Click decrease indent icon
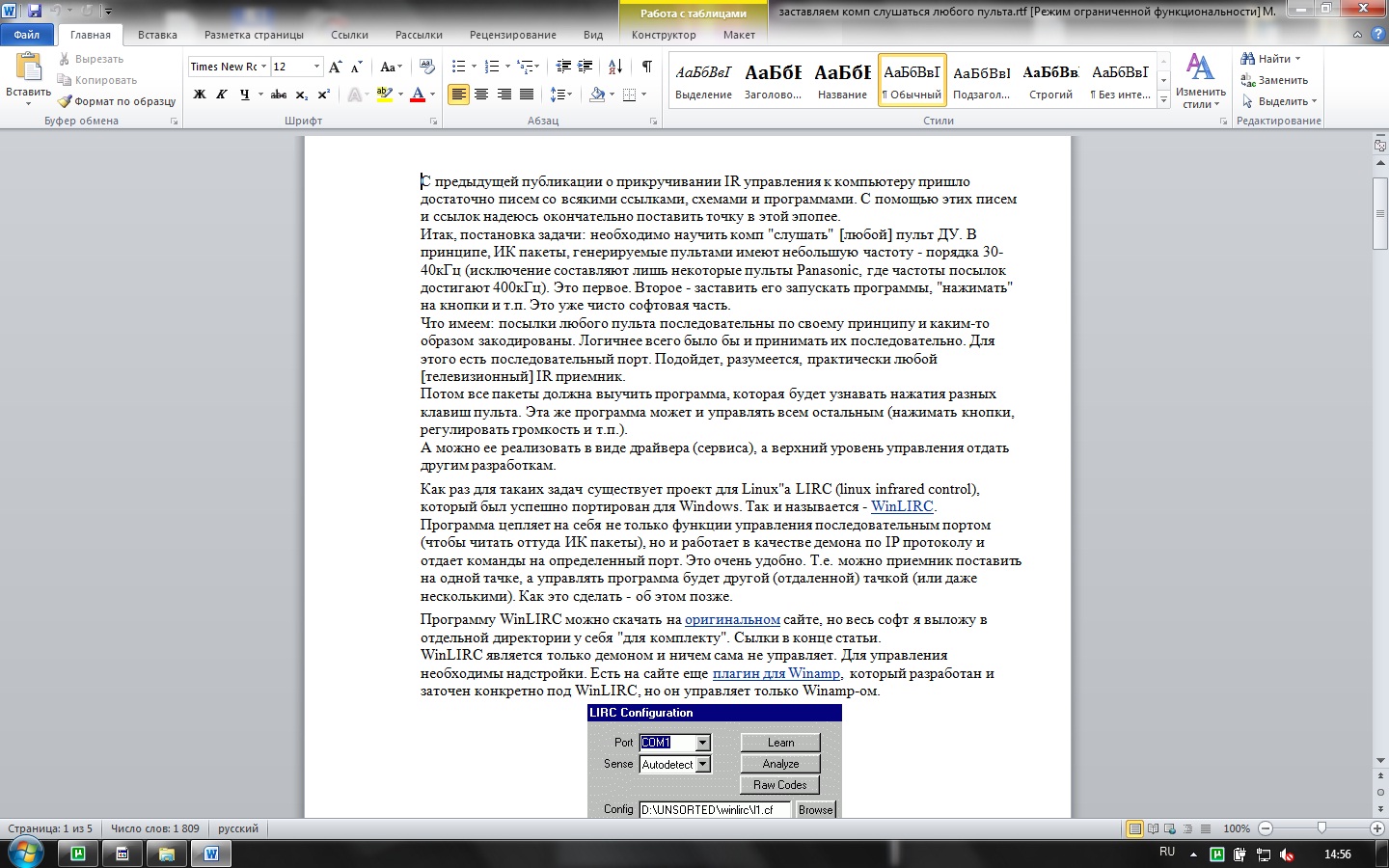Viewport: 1389px width, 868px height. pos(563,67)
